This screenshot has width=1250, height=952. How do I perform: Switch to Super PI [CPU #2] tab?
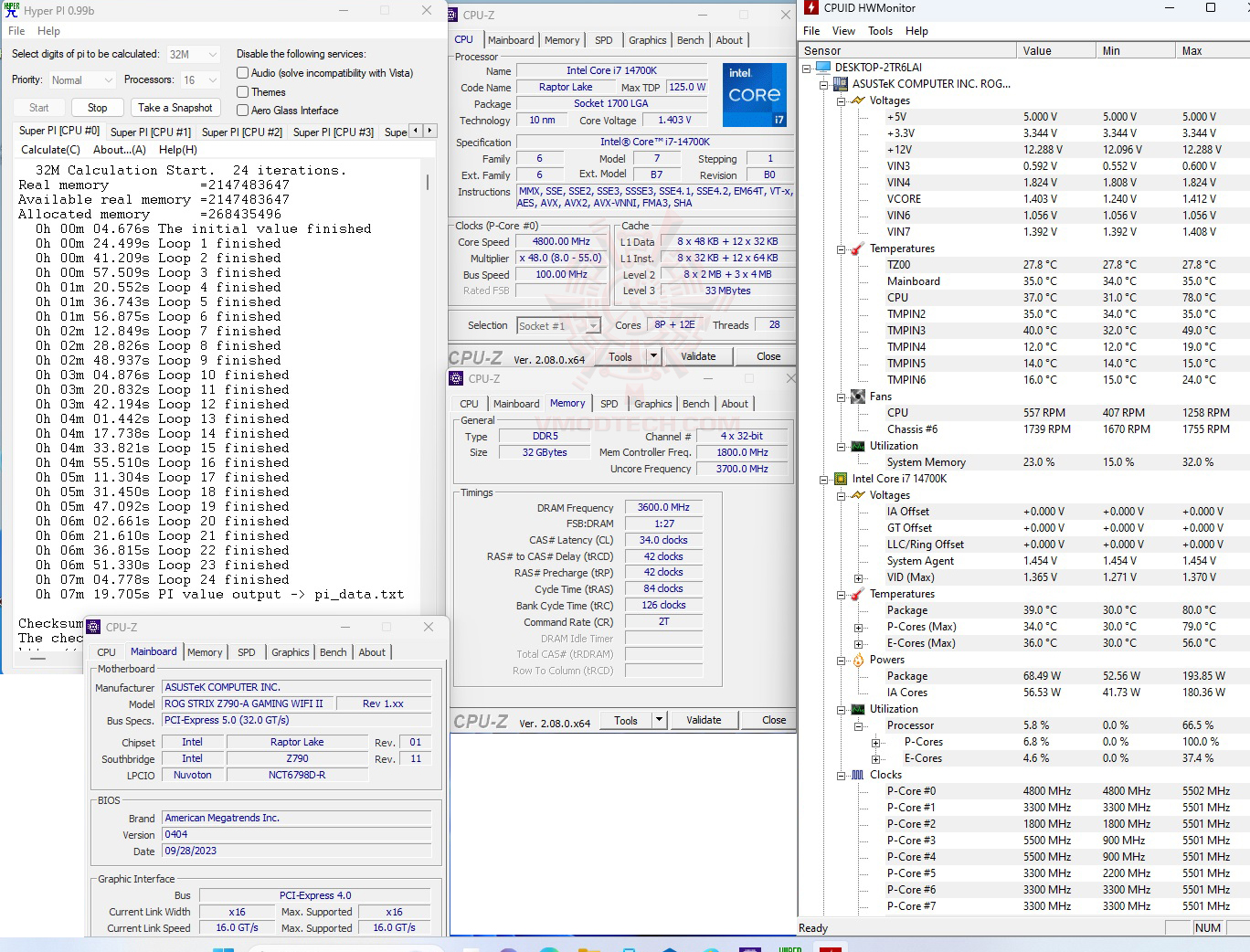click(242, 132)
